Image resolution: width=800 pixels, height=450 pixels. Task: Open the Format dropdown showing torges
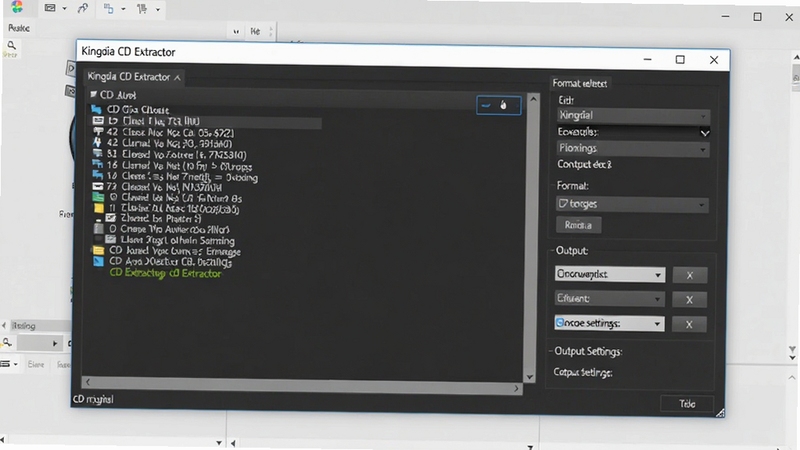[632, 204]
